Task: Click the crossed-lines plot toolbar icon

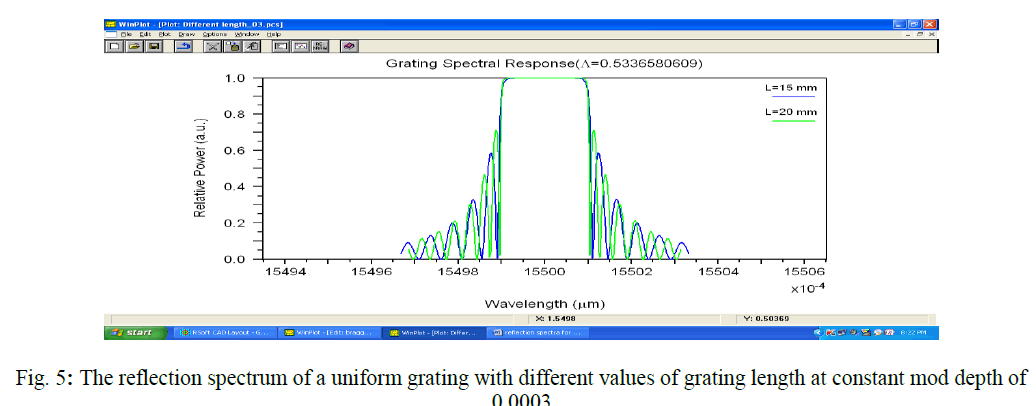Action: 213,46
